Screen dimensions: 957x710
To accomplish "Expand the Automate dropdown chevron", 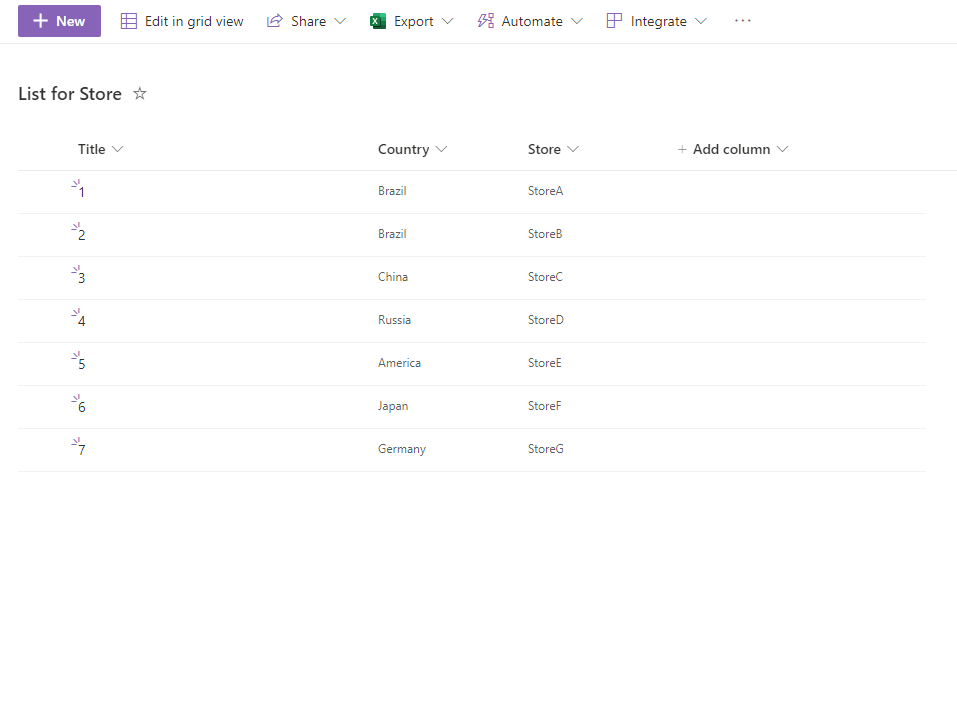I will coord(577,21).
